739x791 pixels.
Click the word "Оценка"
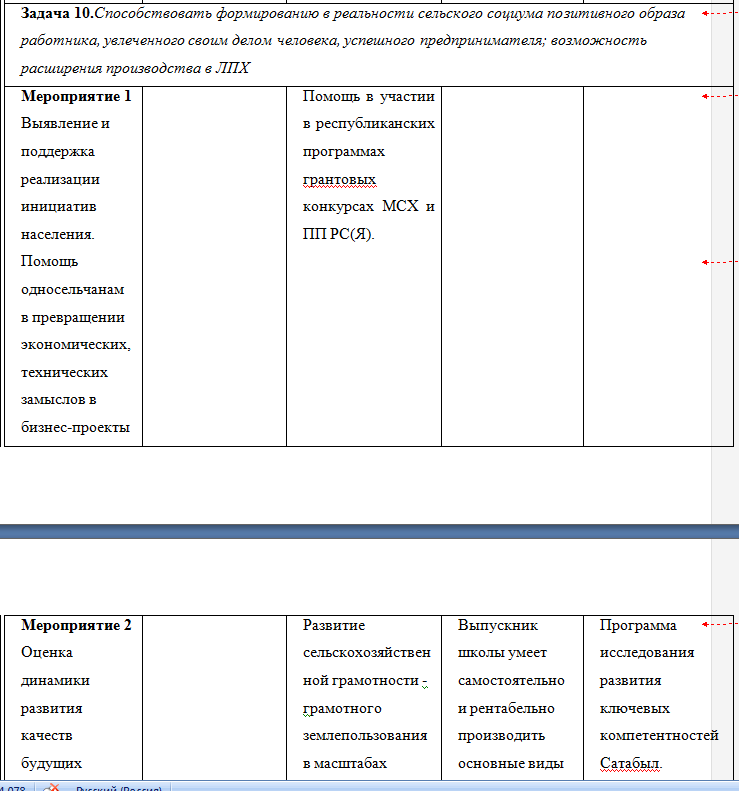pyautogui.click(x=47, y=653)
